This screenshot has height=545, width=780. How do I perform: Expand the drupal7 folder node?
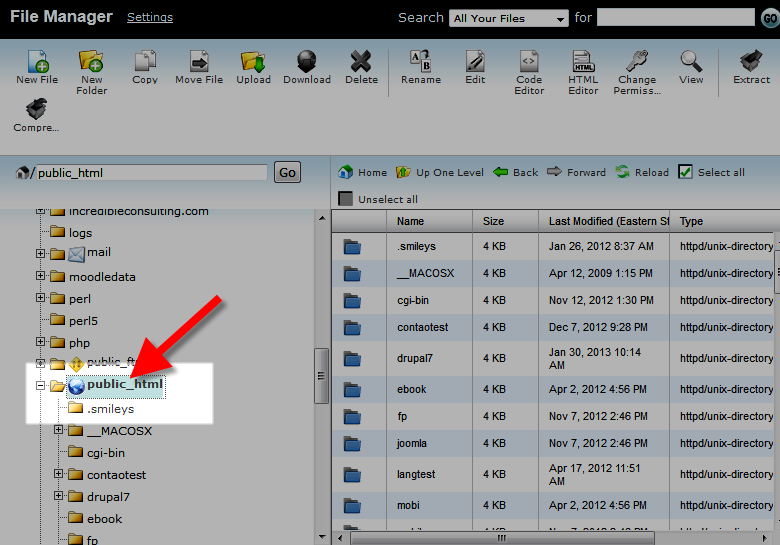[x=59, y=496]
